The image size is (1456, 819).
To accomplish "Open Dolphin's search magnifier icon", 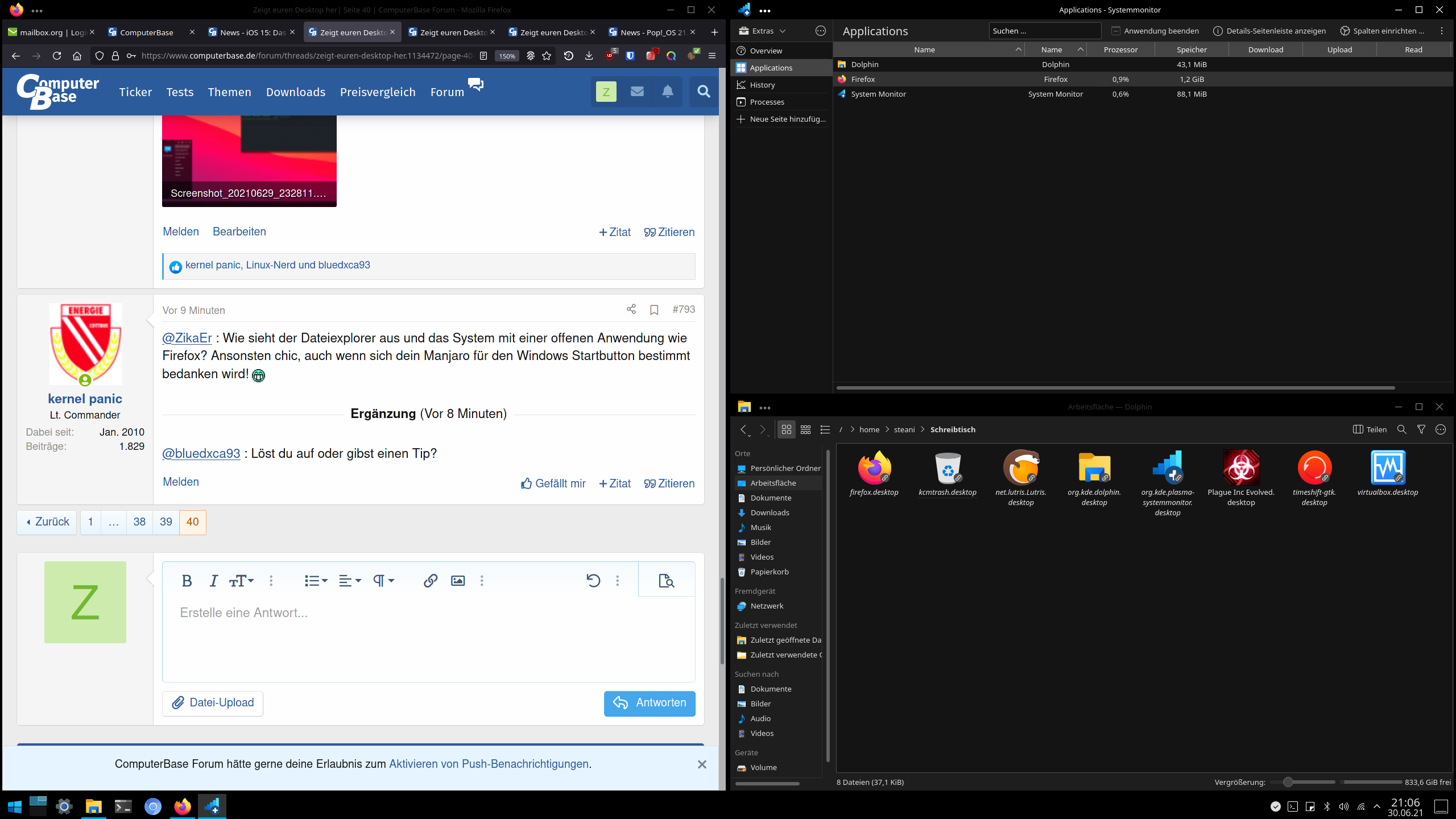I will [1401, 429].
